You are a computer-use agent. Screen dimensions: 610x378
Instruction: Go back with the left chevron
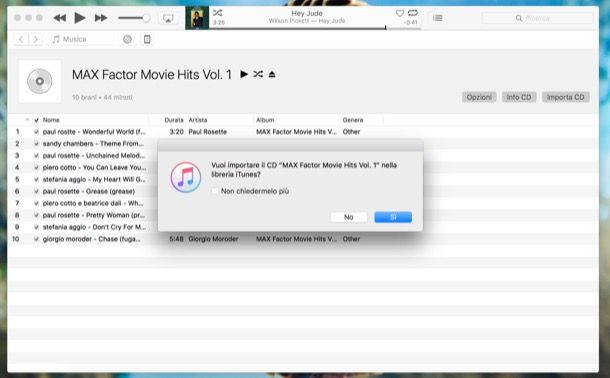tap(21, 39)
